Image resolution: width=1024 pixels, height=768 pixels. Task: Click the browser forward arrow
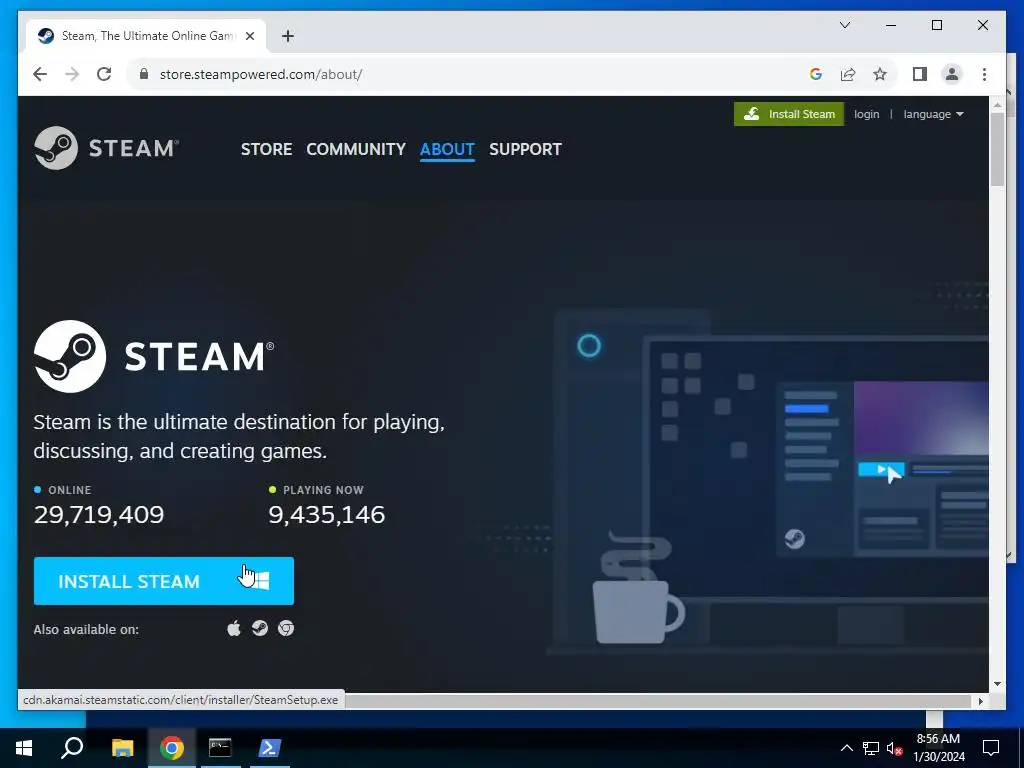(72, 74)
